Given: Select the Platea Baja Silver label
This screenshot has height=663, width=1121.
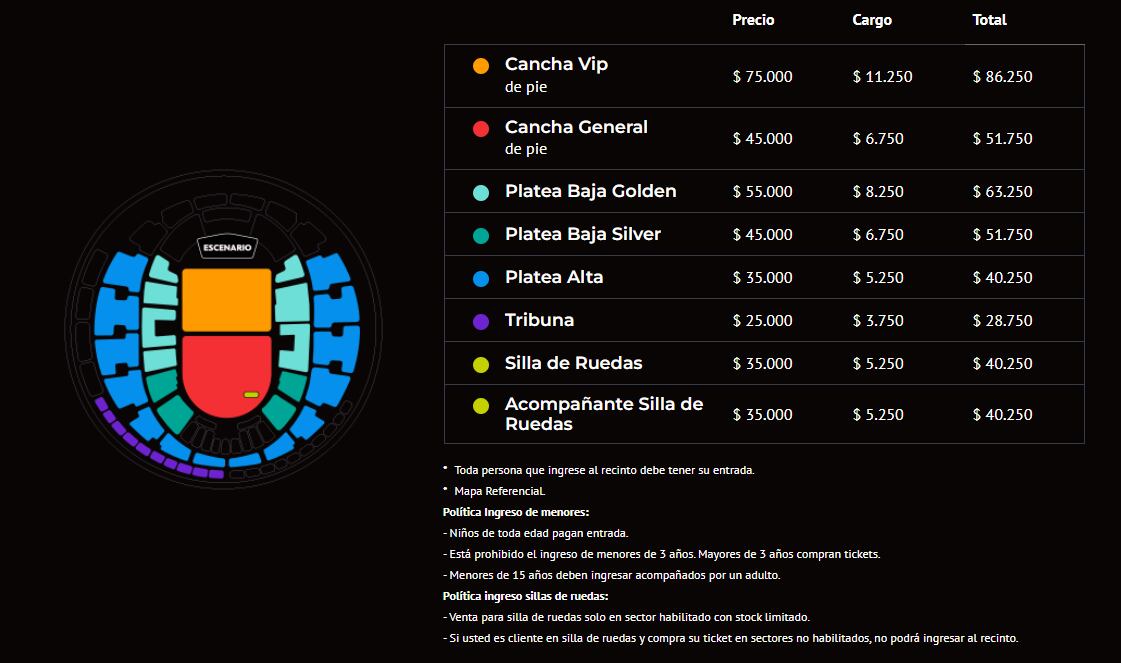Looking at the screenshot, I should pyautogui.click(x=582, y=234).
